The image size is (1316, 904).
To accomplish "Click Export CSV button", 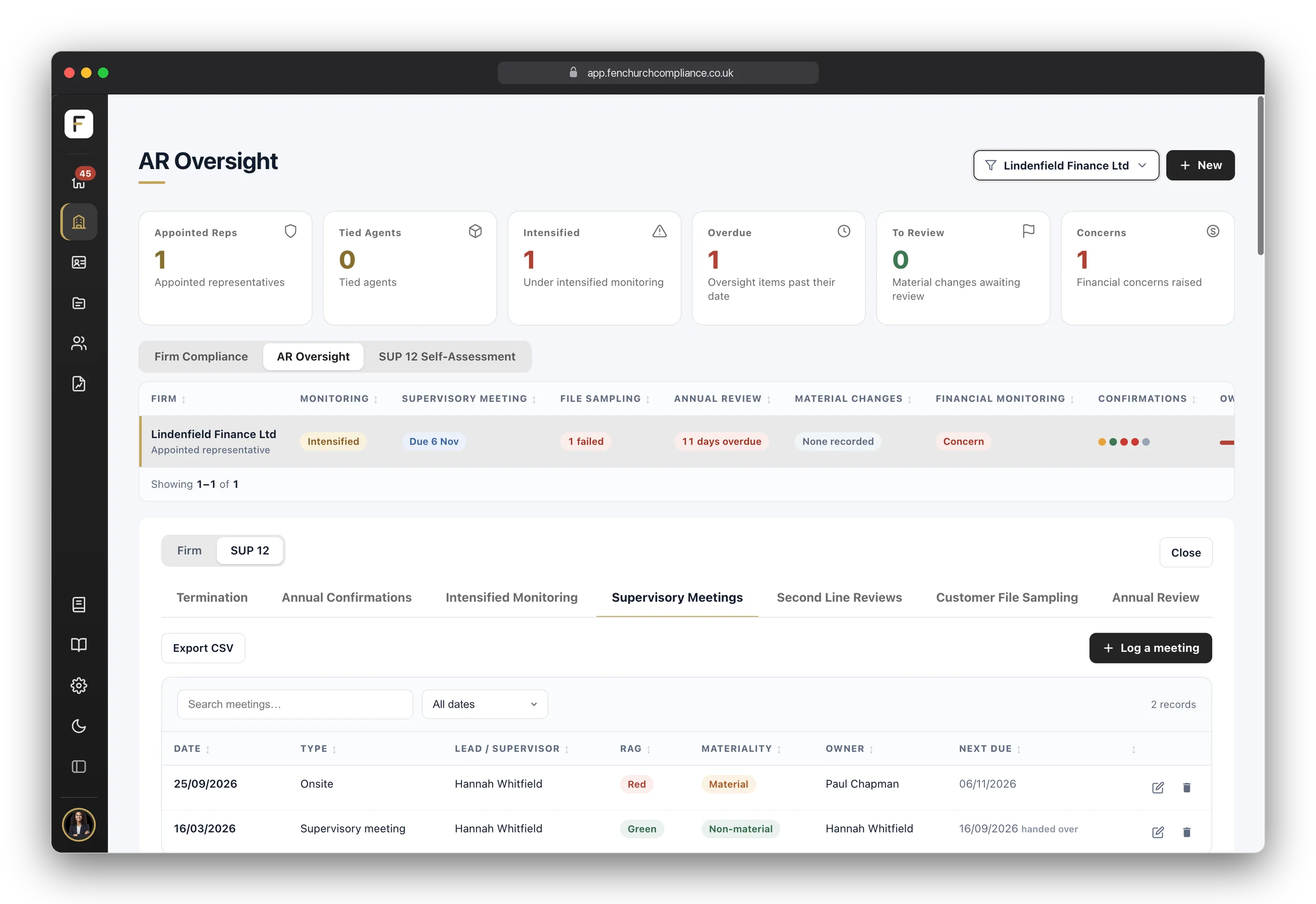I will click(203, 648).
